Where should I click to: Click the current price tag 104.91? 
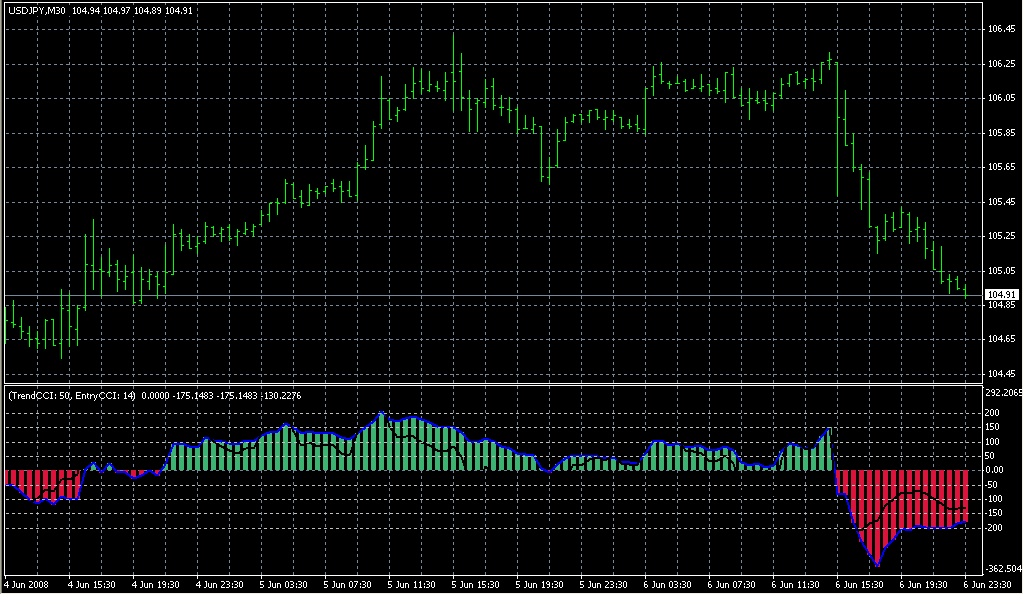click(x=1001, y=294)
